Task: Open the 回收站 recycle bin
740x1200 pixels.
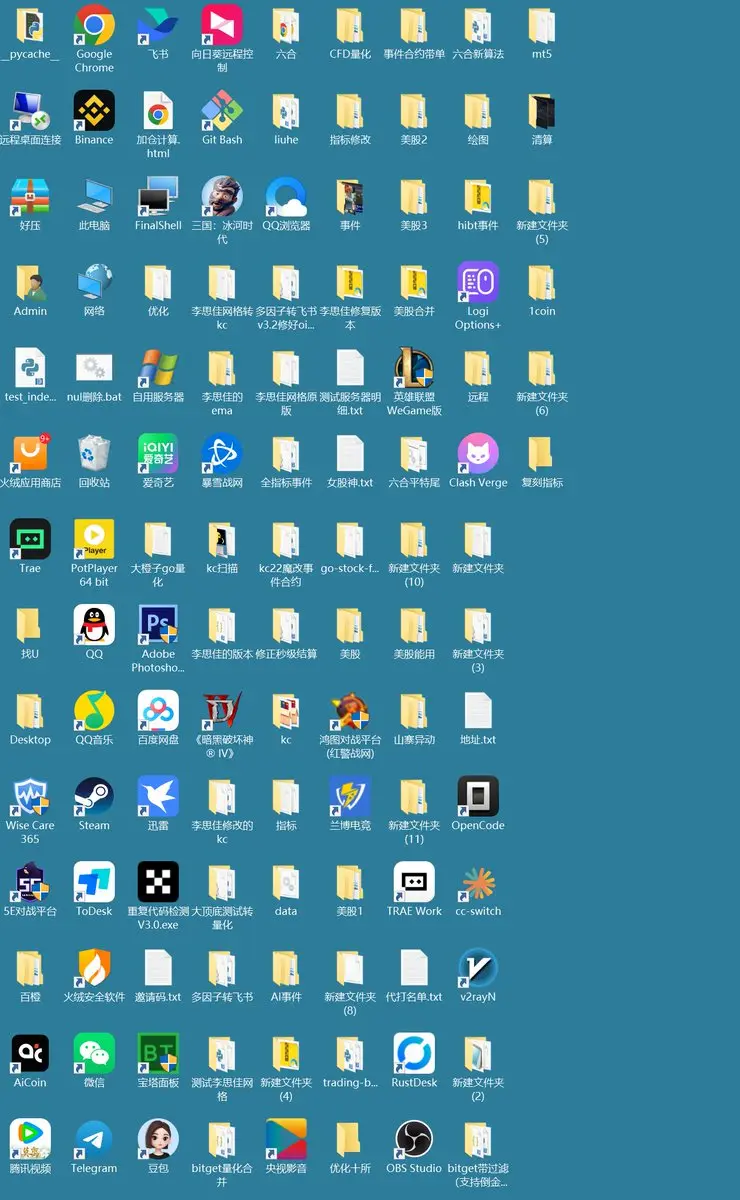Action: click(x=94, y=454)
